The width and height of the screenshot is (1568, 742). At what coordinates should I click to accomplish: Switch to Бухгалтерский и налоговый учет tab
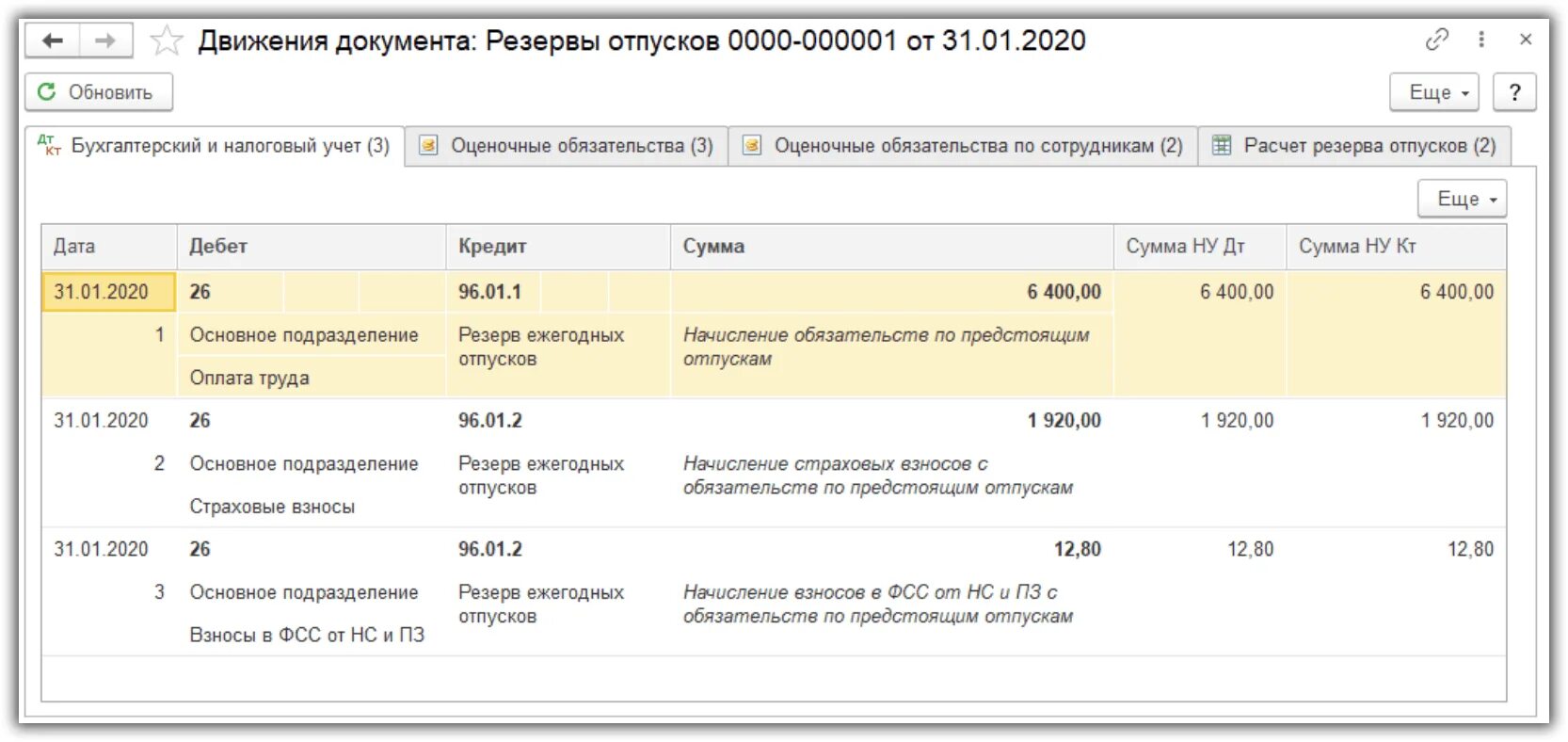tap(215, 146)
